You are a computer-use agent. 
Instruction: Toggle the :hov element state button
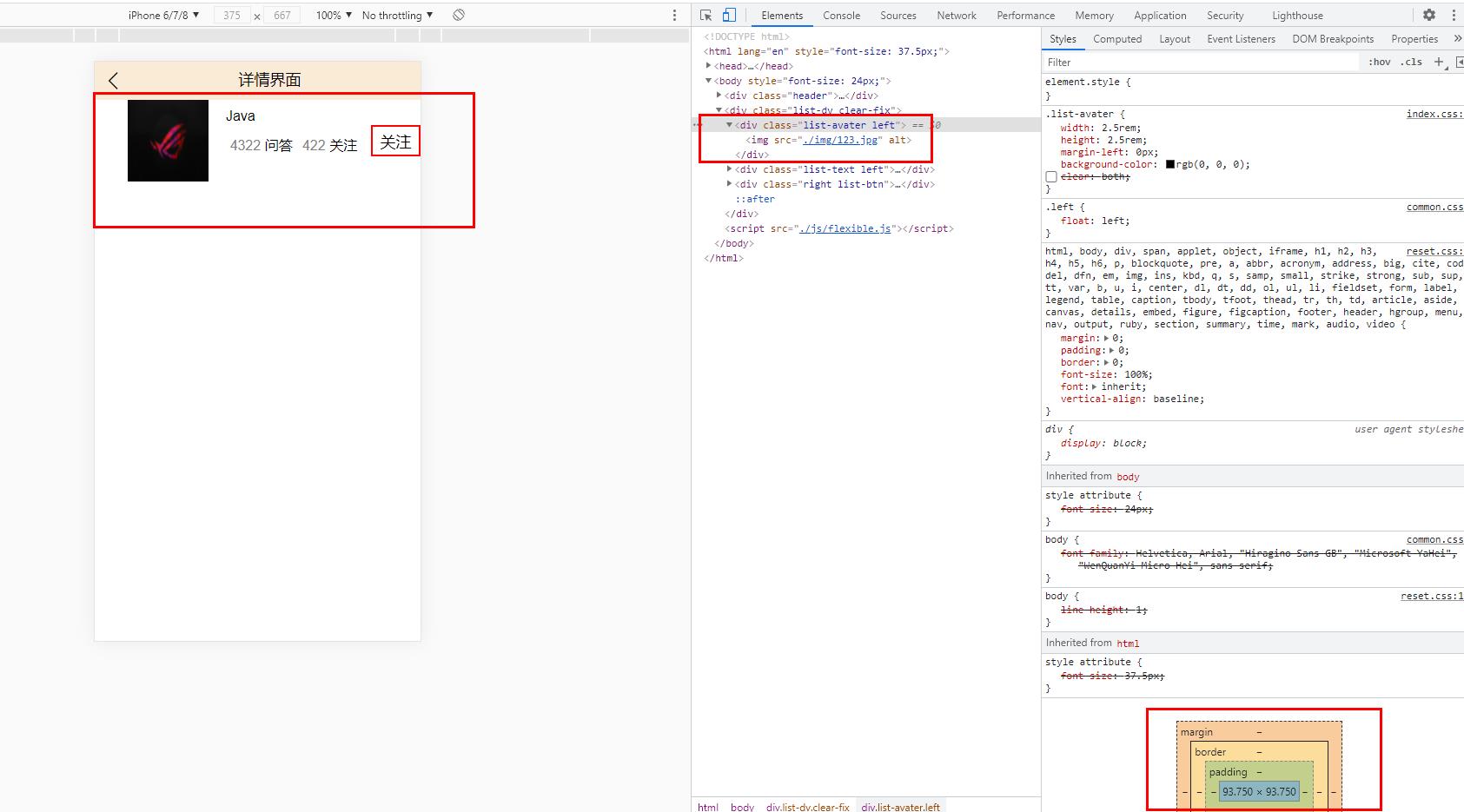pyautogui.click(x=1379, y=62)
